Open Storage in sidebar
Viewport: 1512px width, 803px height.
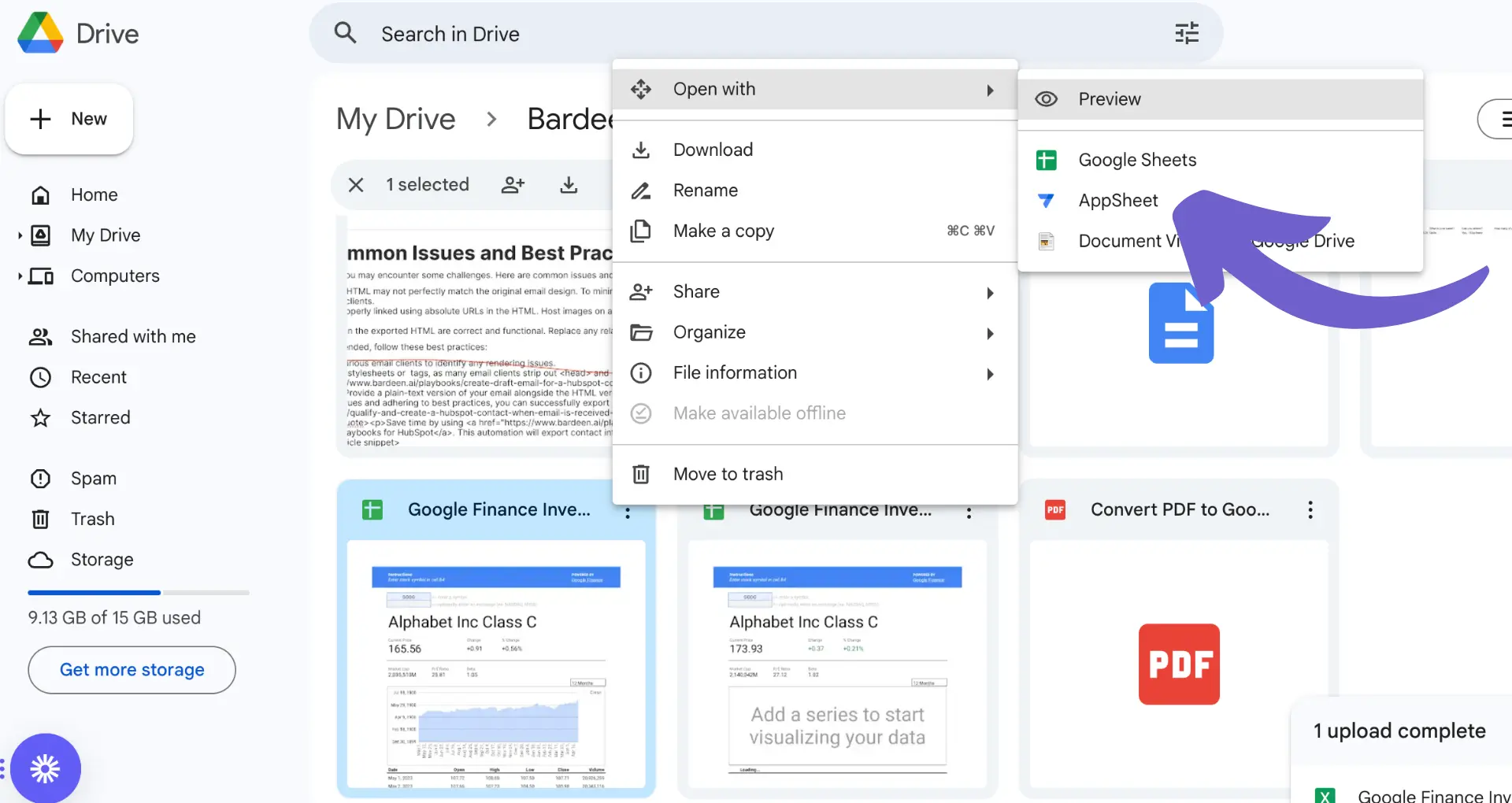click(102, 560)
